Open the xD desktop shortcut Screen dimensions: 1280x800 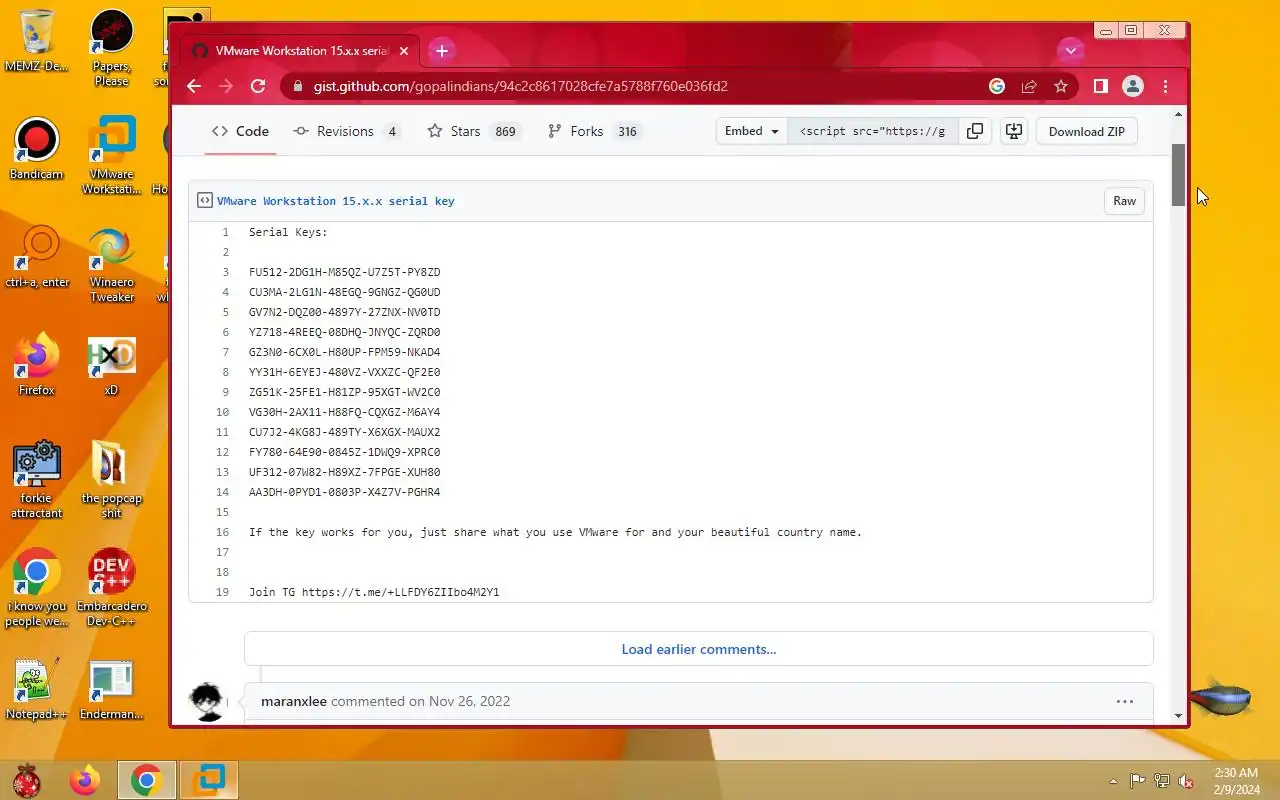111,365
